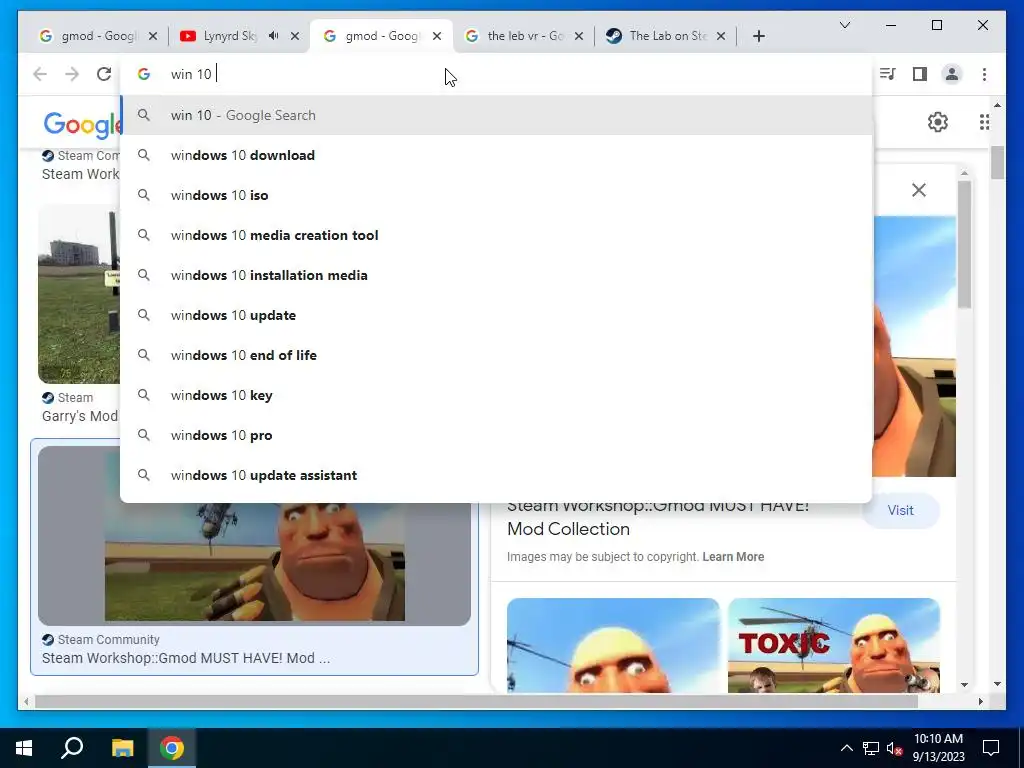Open 'Steam Workshop::Gmod MUST HAVE! Mod ...' result

(185, 658)
